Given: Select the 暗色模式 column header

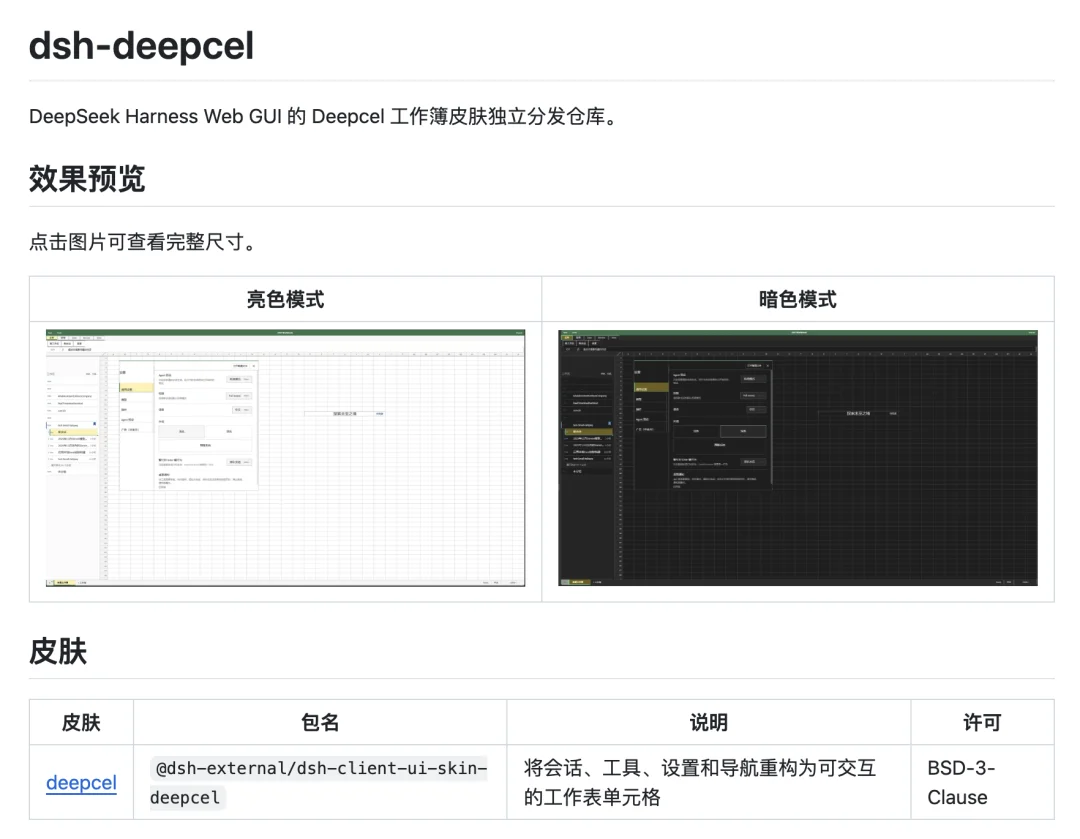Looking at the screenshot, I should [x=798, y=300].
